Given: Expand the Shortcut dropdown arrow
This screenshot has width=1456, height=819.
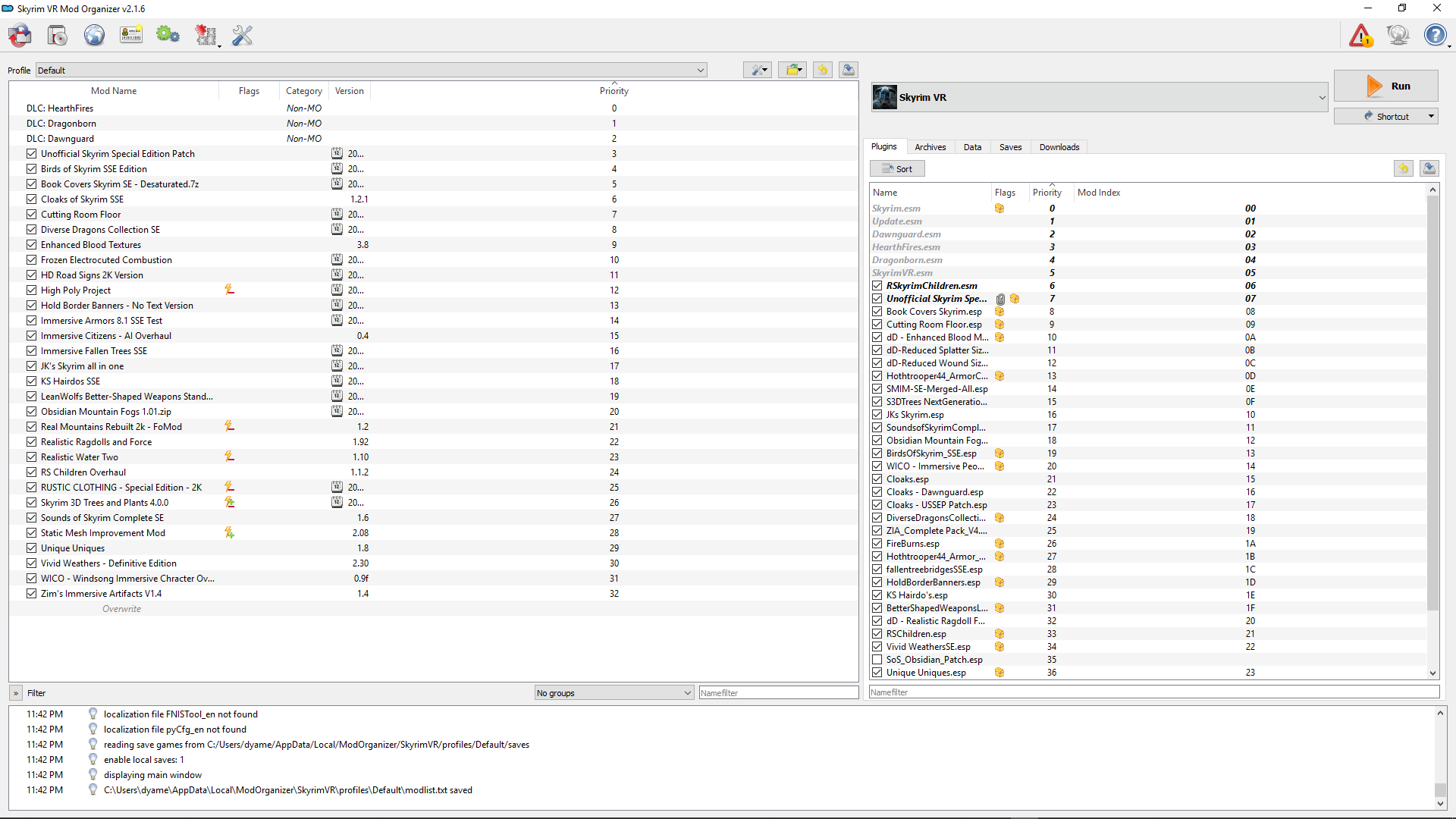Looking at the screenshot, I should [x=1431, y=116].
